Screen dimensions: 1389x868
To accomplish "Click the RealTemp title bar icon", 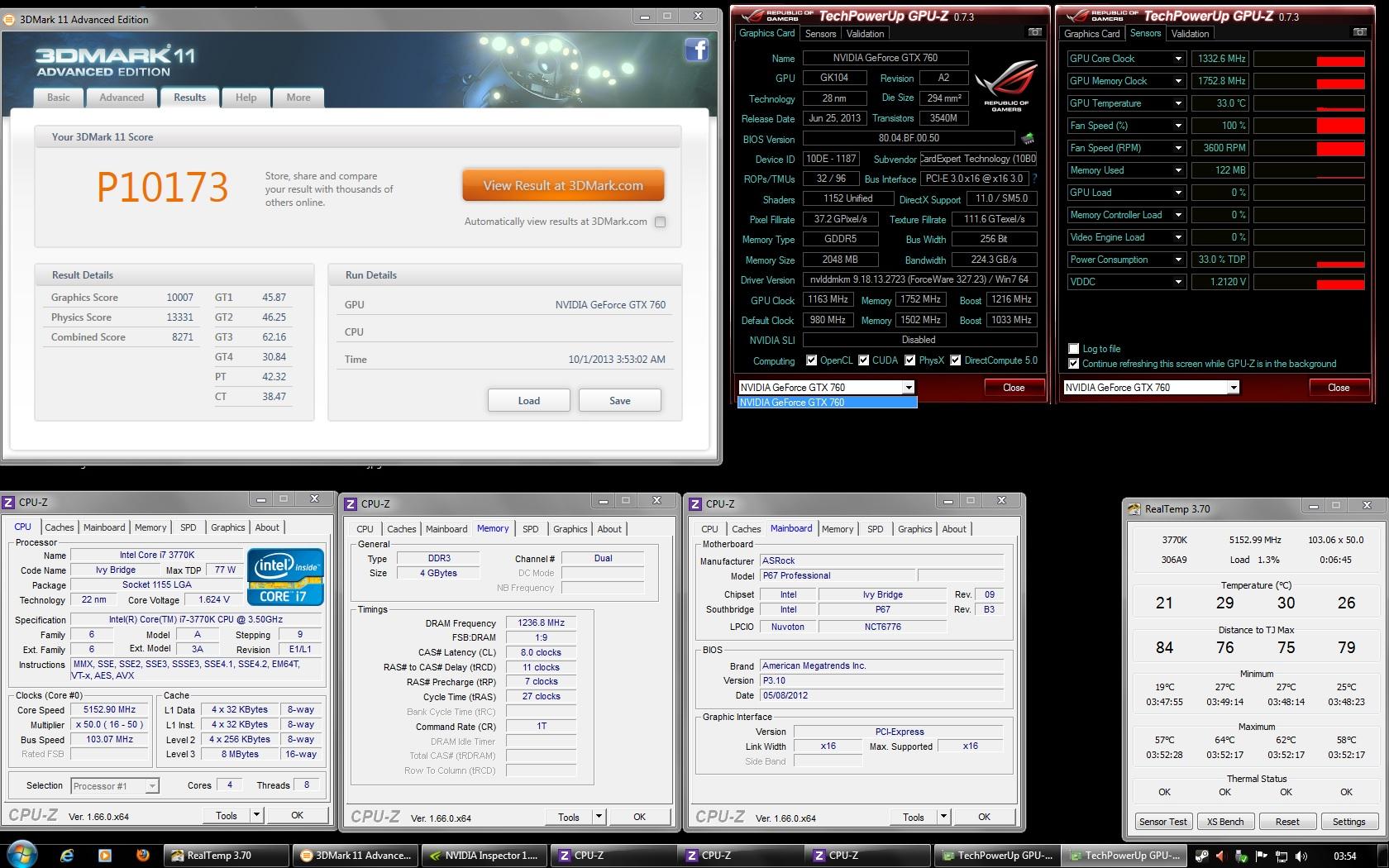I will 1134,508.
